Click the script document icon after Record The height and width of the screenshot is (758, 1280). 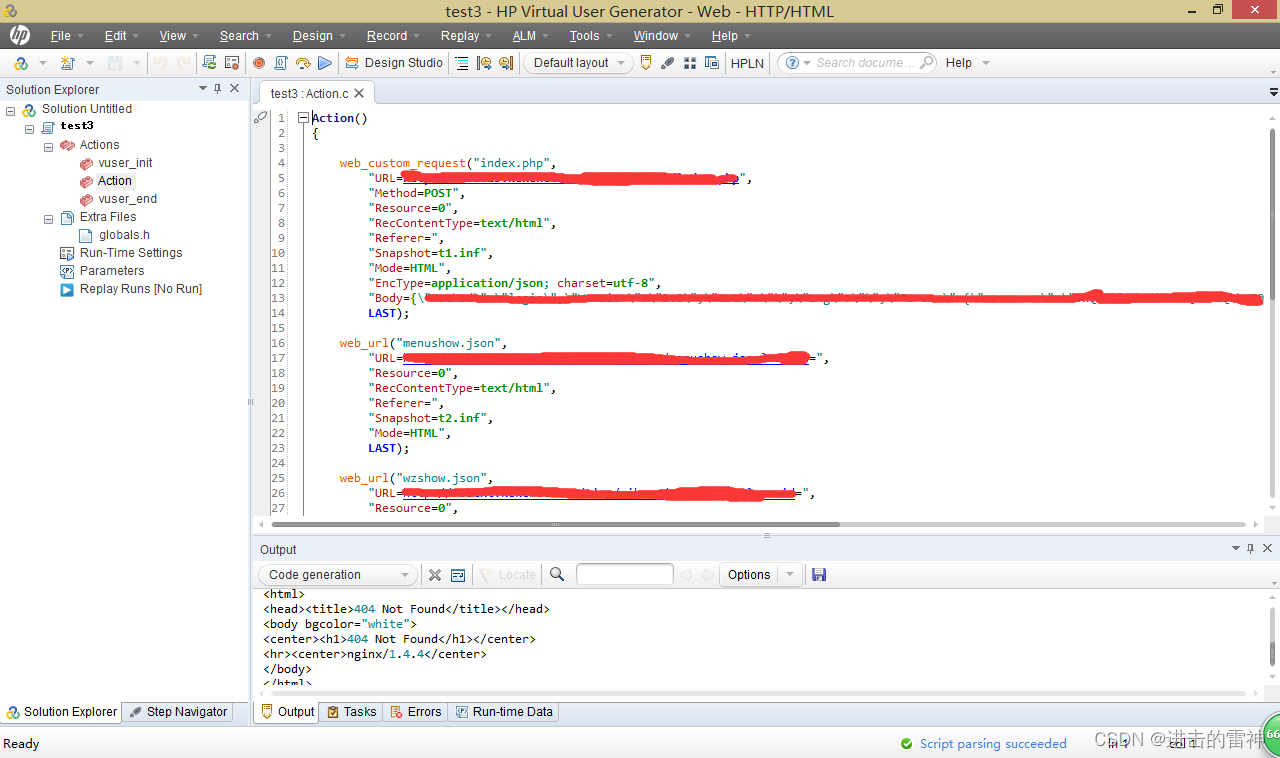tap(281, 63)
